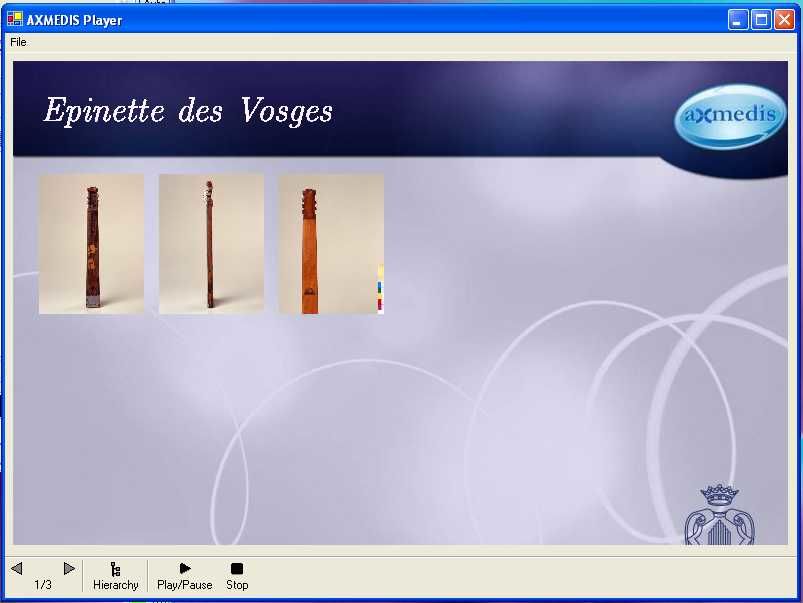The height and width of the screenshot is (603, 803).
Task: Click the AXMEDIS logo badge
Action: coord(731,116)
